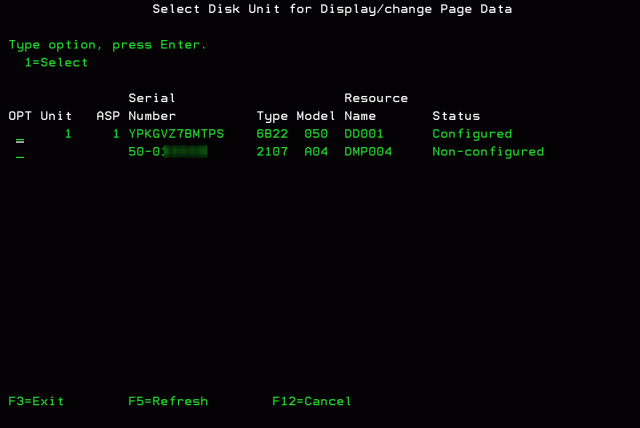Click model value A04
Image resolution: width=640 pixels, height=428 pixels.
316,152
